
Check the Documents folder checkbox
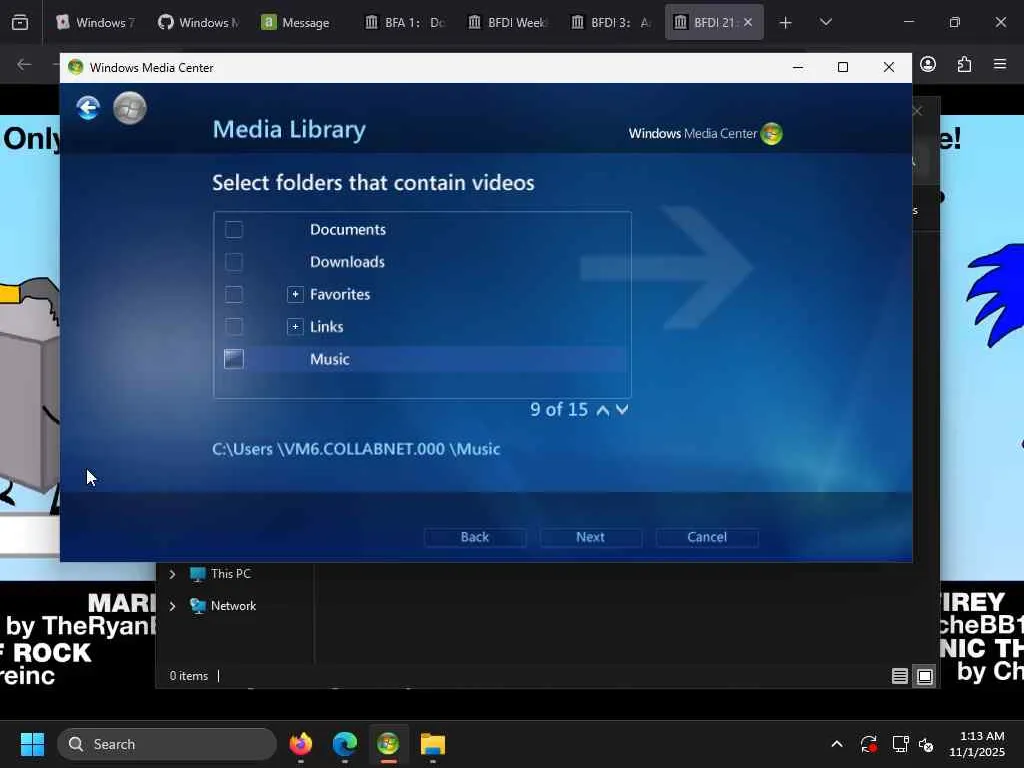coord(234,229)
